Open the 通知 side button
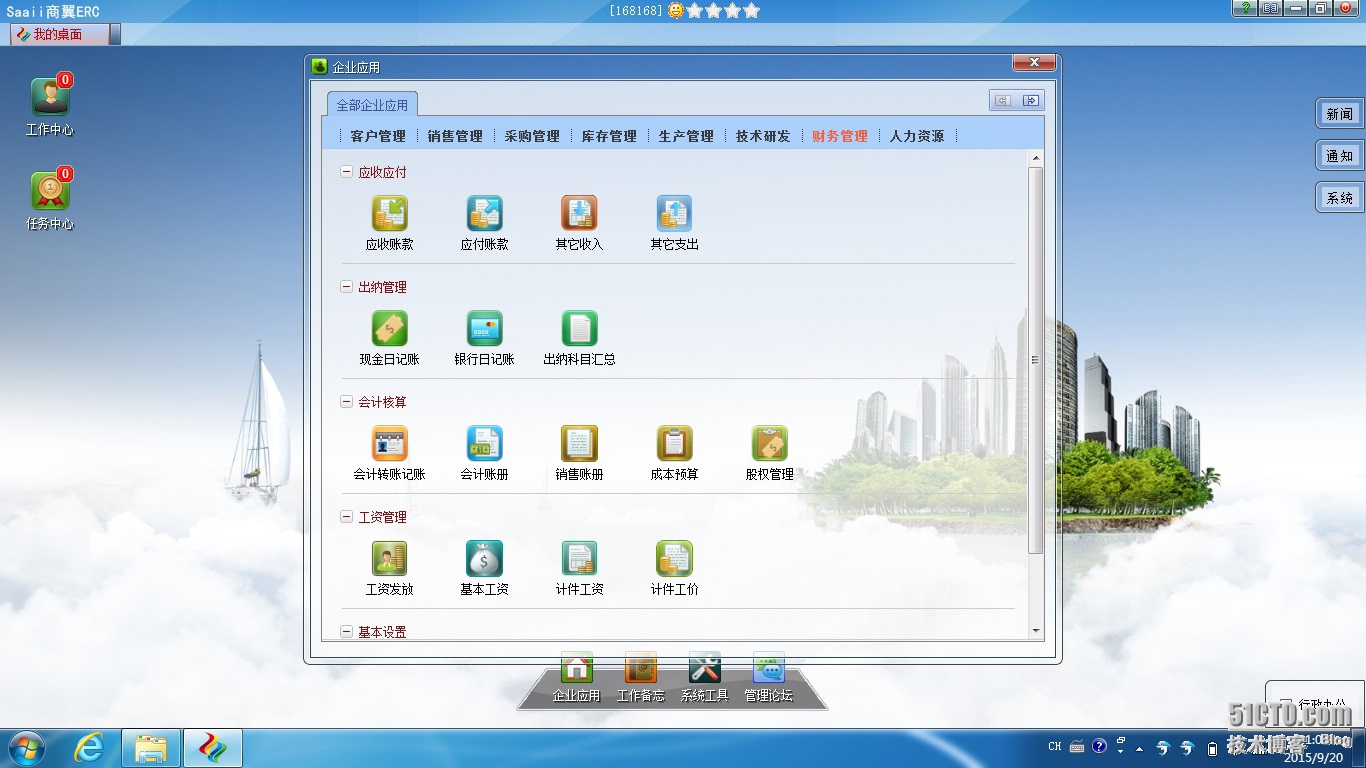 pyautogui.click(x=1340, y=156)
